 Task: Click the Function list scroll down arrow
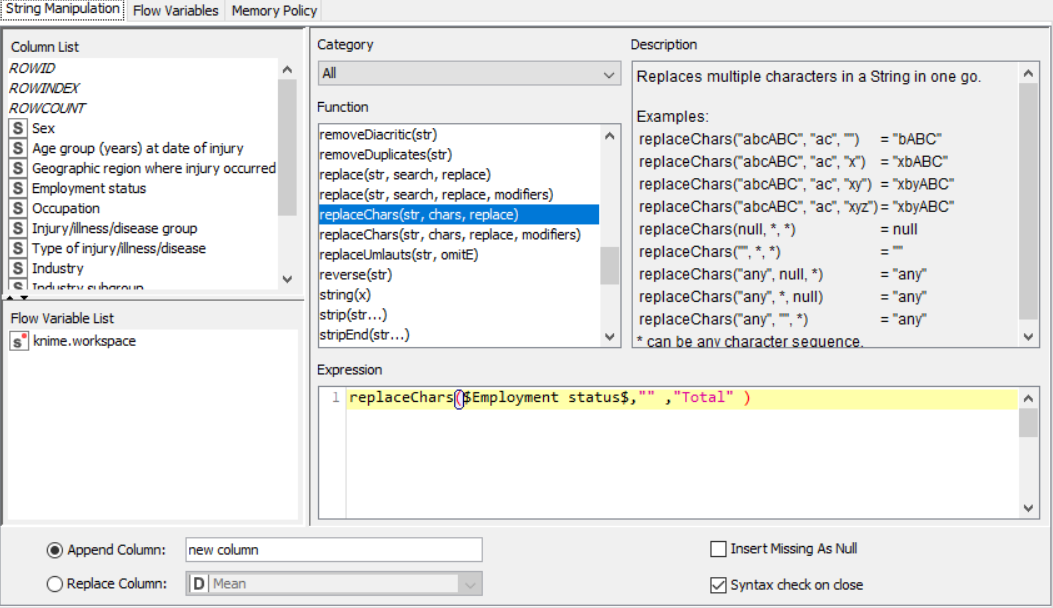(x=609, y=337)
